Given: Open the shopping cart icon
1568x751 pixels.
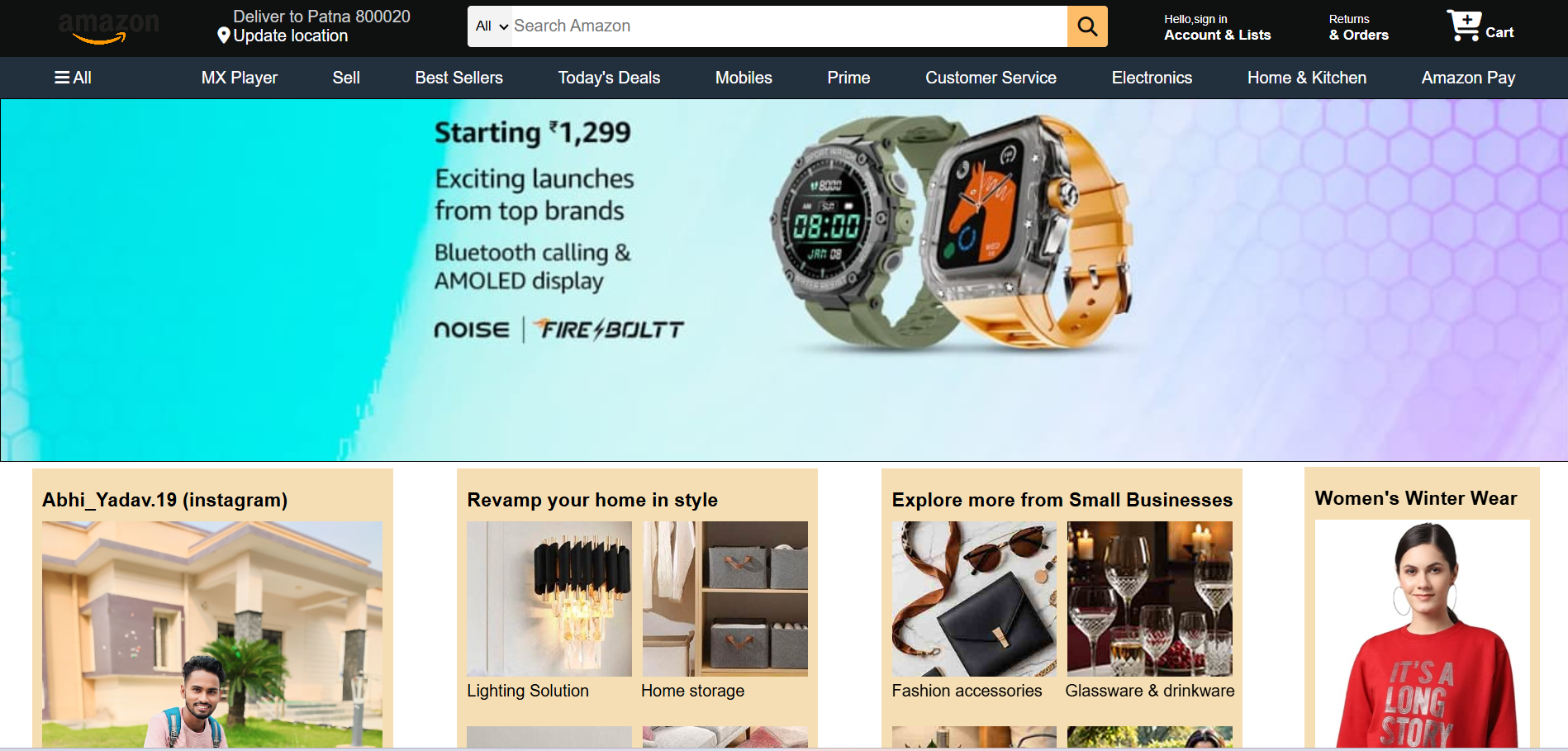Looking at the screenshot, I should [1464, 26].
